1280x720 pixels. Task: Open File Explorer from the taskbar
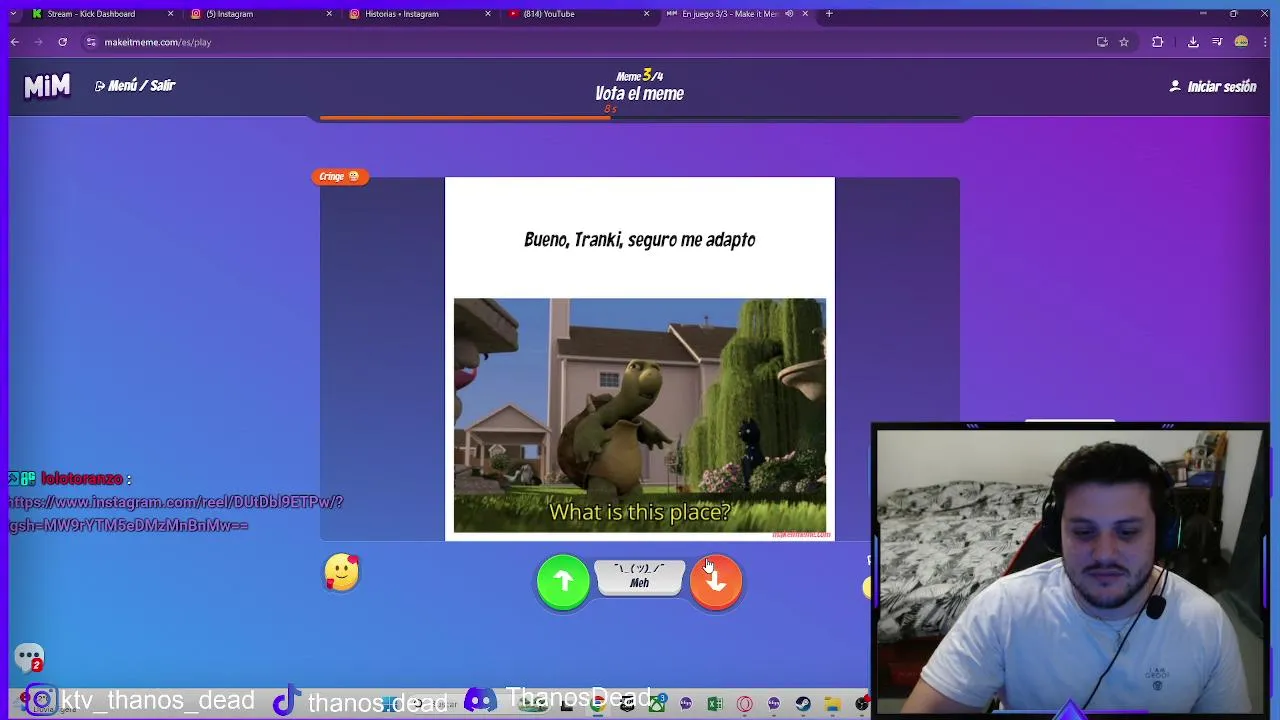[x=832, y=705]
